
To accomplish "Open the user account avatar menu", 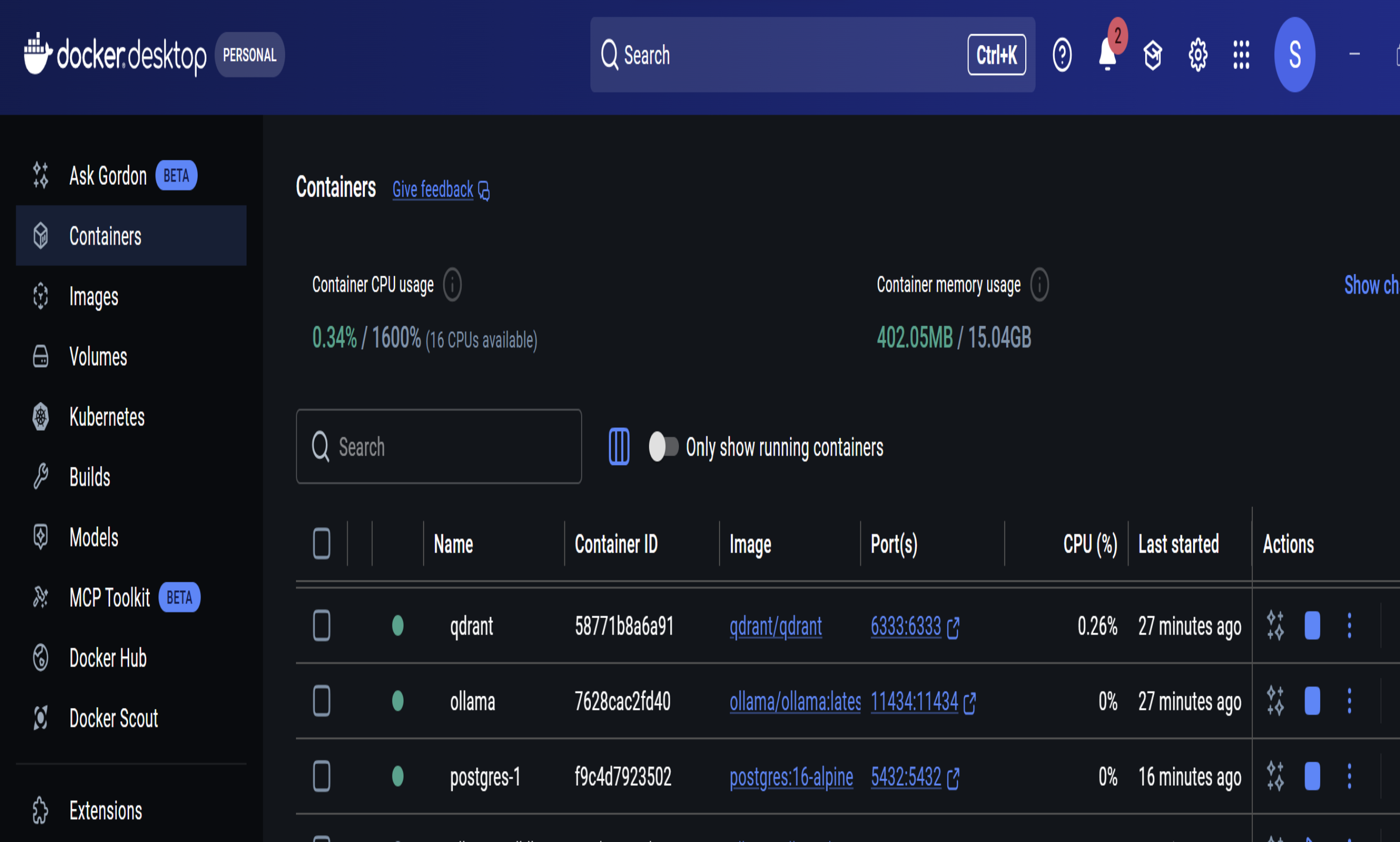I will click(1294, 55).
